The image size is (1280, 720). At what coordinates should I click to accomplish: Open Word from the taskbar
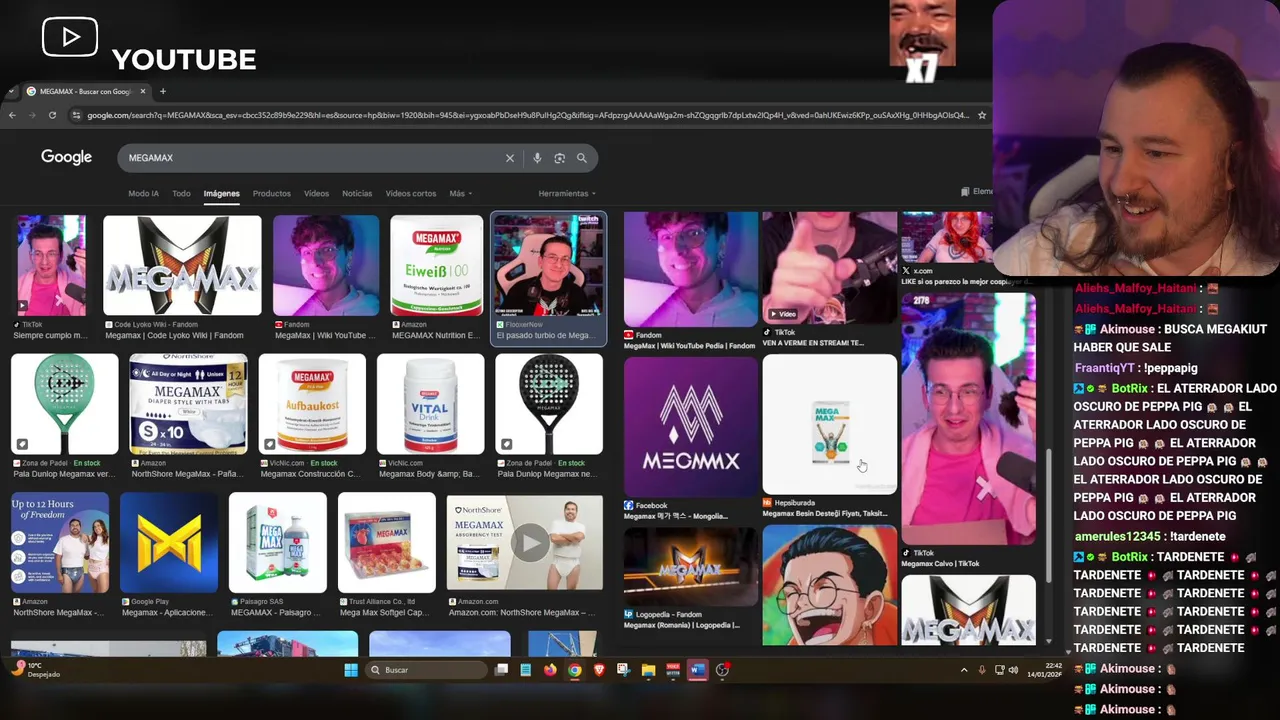tap(697, 670)
